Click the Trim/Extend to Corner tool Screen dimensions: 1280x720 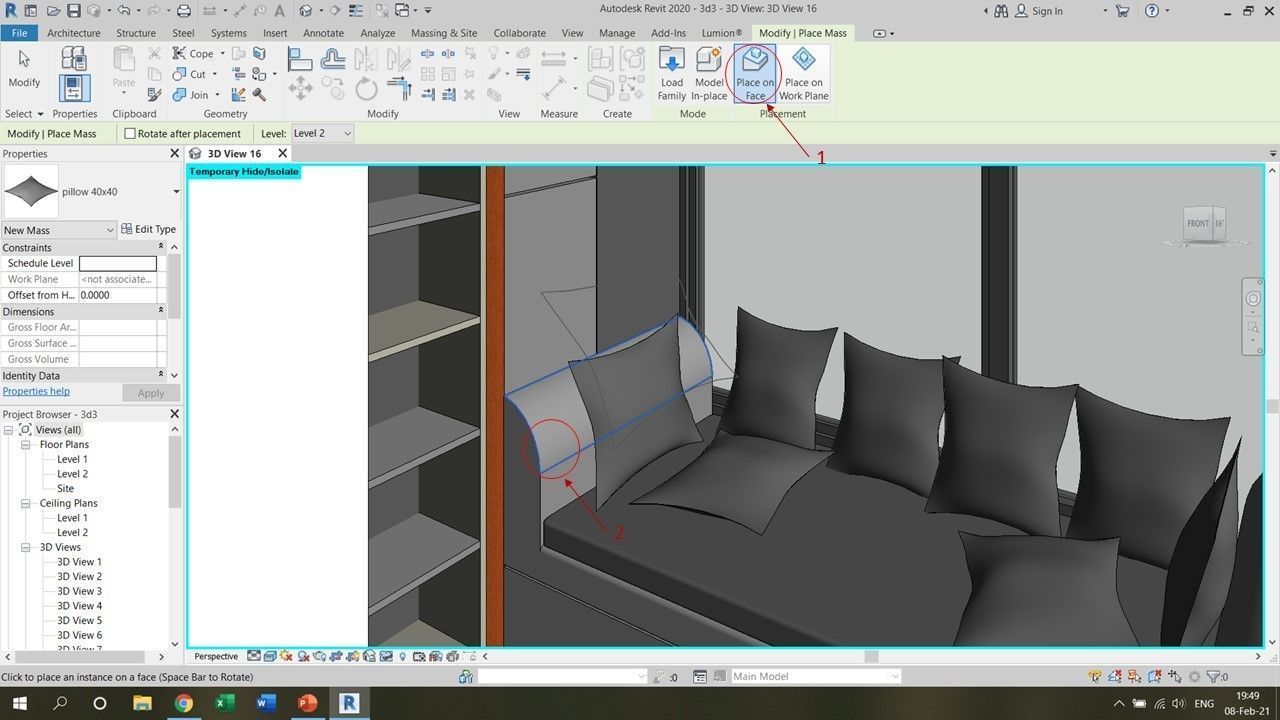(x=399, y=89)
